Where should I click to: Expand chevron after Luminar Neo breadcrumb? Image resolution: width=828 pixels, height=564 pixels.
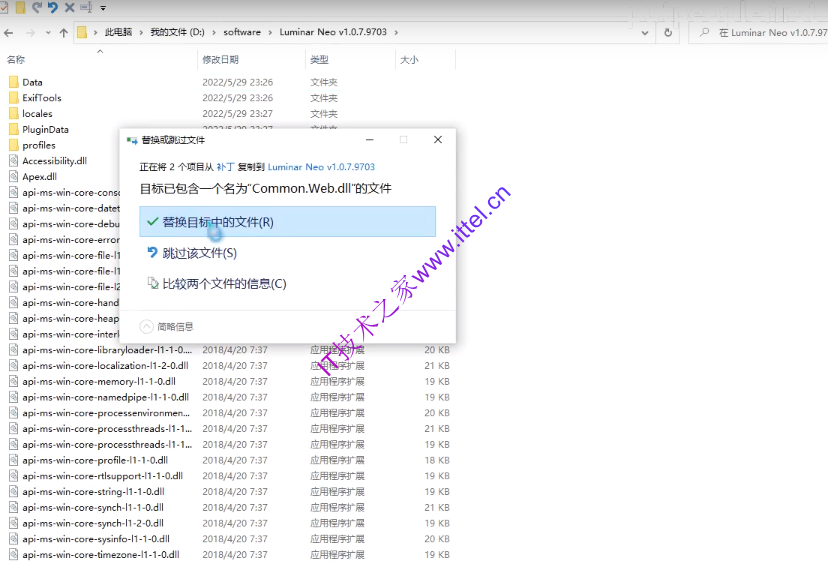click(x=396, y=33)
